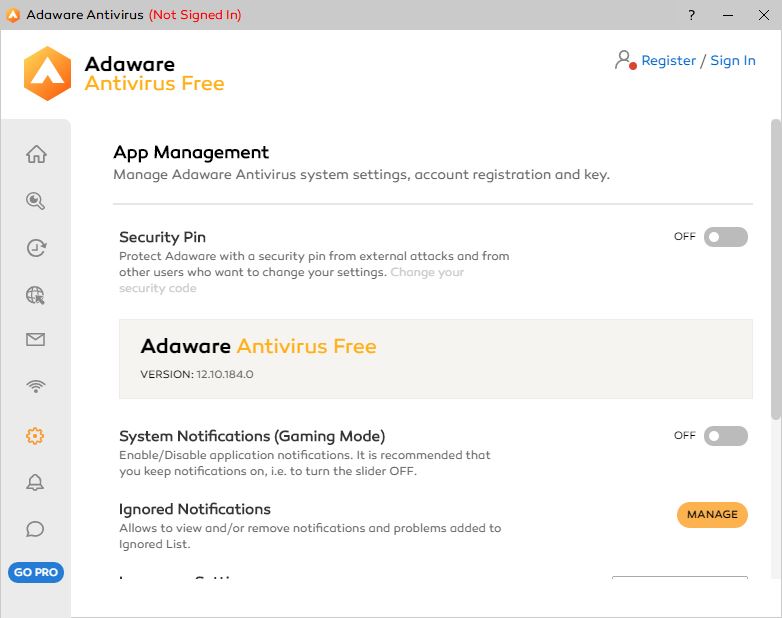Click the version number 12.10.184.0
The image size is (782, 618).
pyautogui.click(x=225, y=374)
